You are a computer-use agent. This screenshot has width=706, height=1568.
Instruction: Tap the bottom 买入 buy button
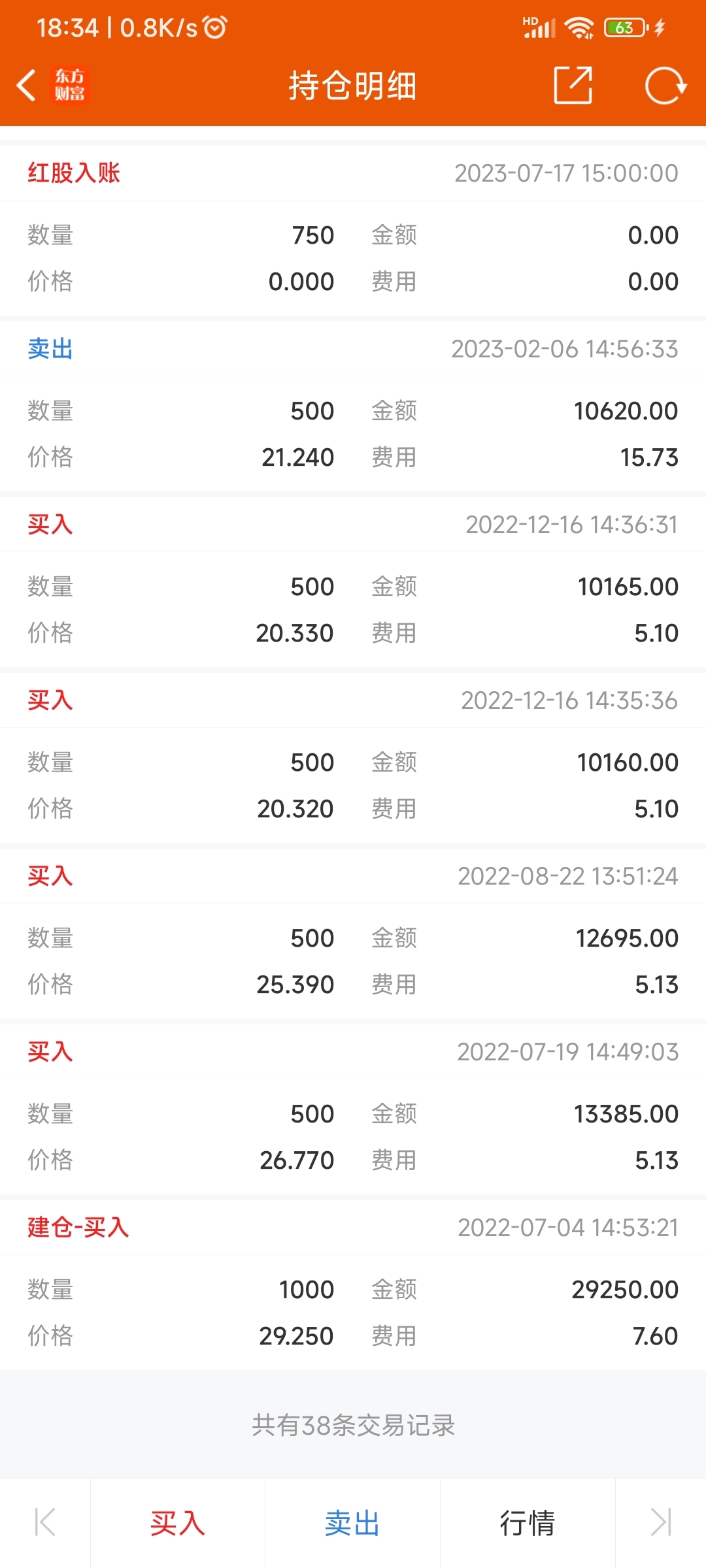178,1523
